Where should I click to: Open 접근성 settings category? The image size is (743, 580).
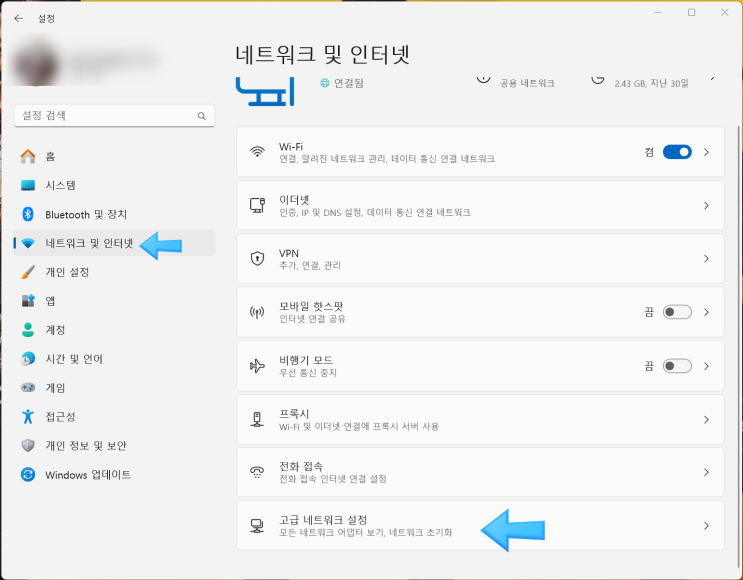click(x=114, y=417)
